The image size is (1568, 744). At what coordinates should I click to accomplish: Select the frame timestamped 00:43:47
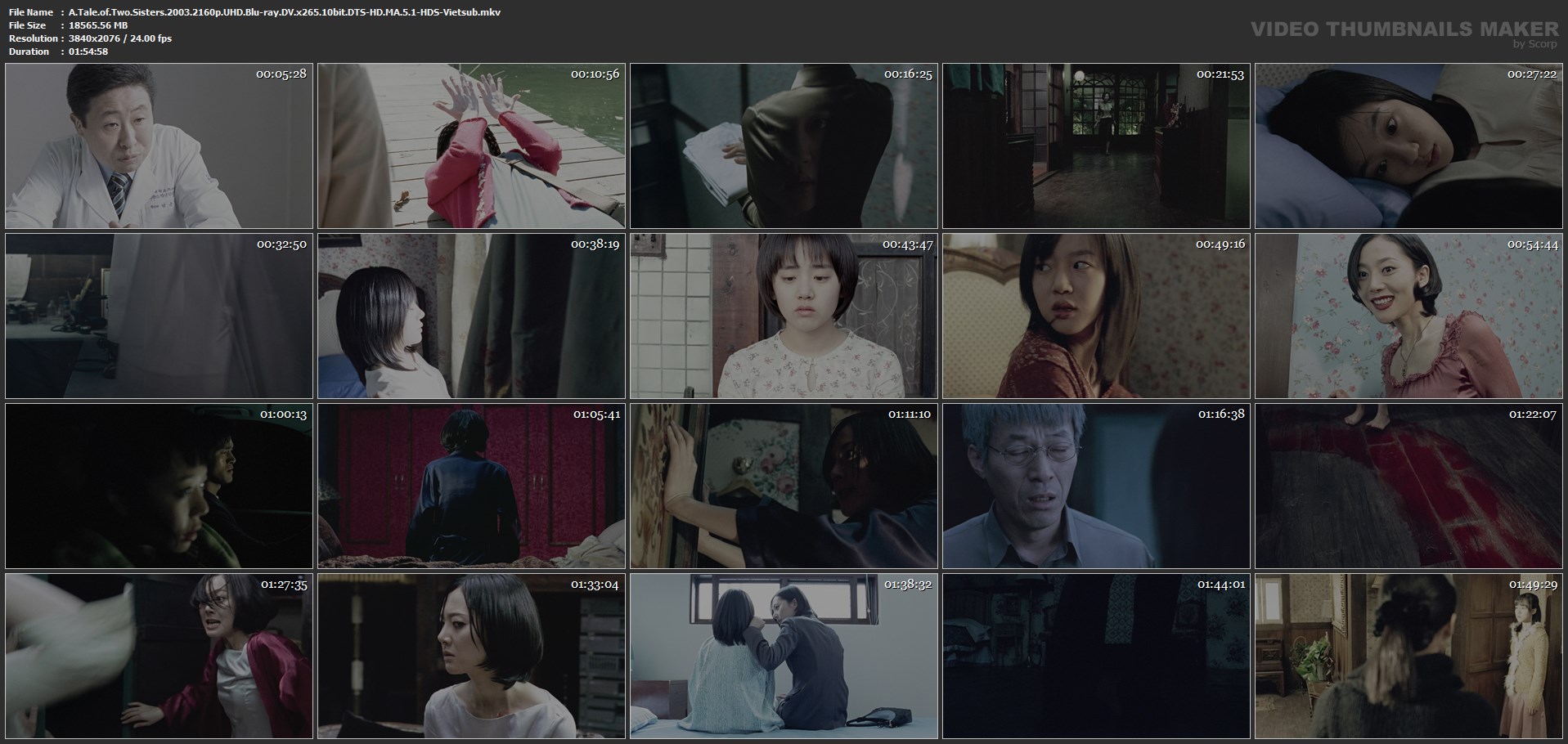[784, 316]
